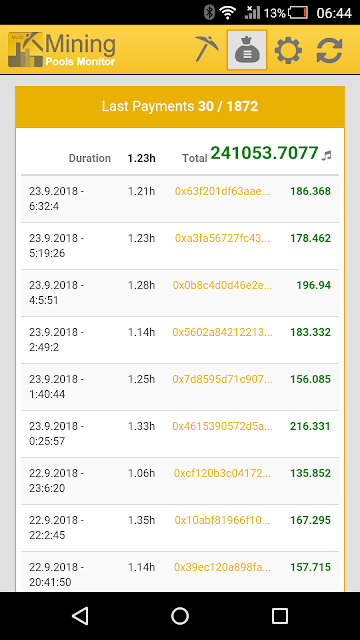
Task: Open the pickaxe mining stats view
Action: (207, 49)
